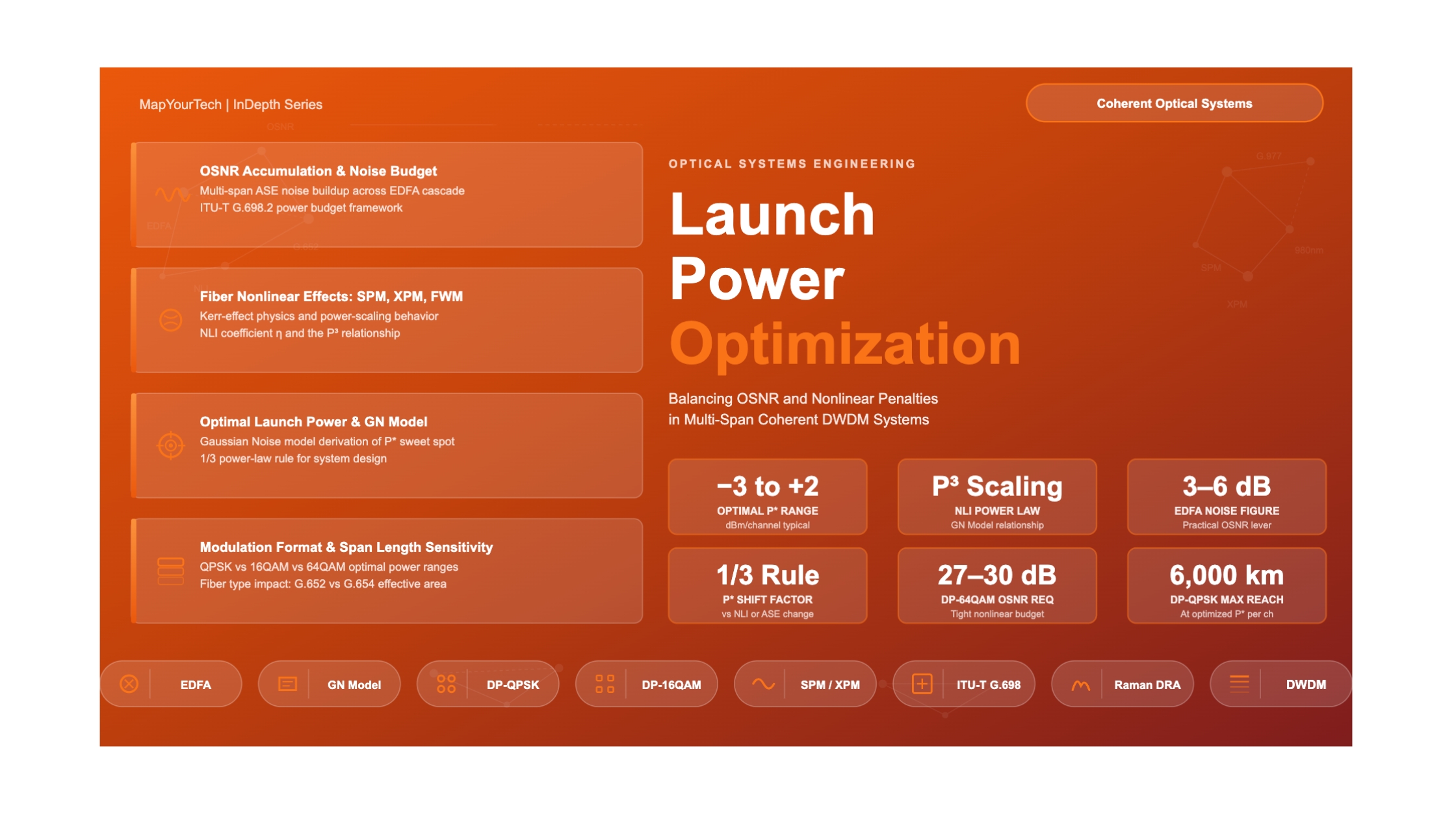
Task: Select the SPM / XPM tag label
Action: tap(830, 685)
